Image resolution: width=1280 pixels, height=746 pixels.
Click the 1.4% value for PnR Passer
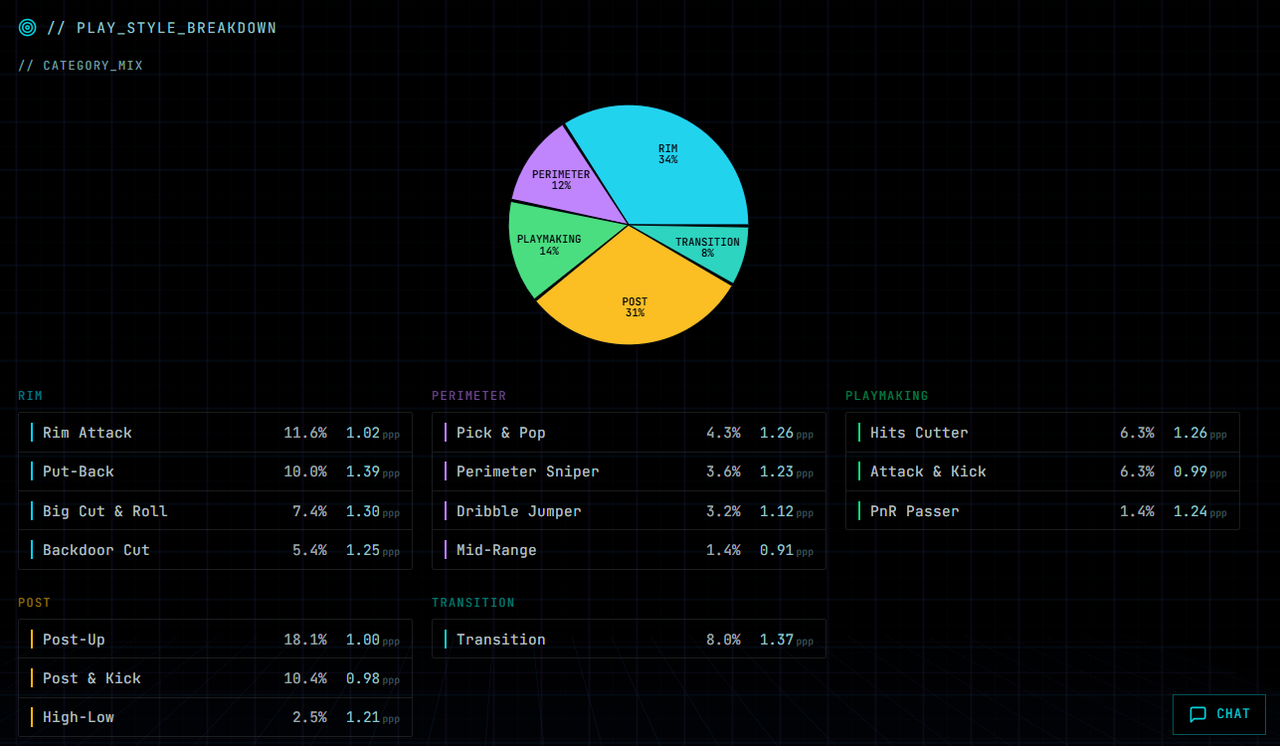click(x=1137, y=511)
